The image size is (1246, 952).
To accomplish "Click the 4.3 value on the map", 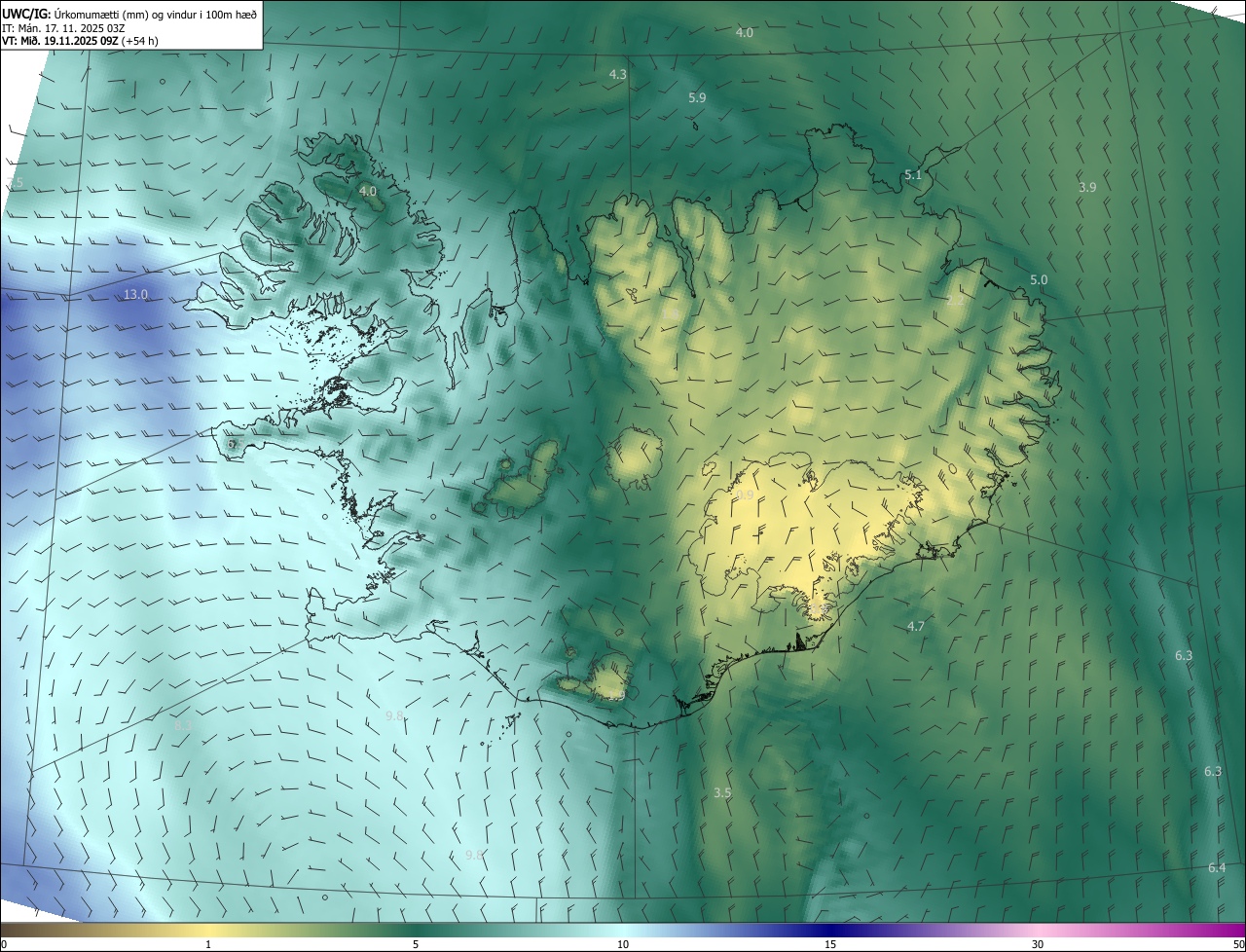I will click(x=617, y=74).
